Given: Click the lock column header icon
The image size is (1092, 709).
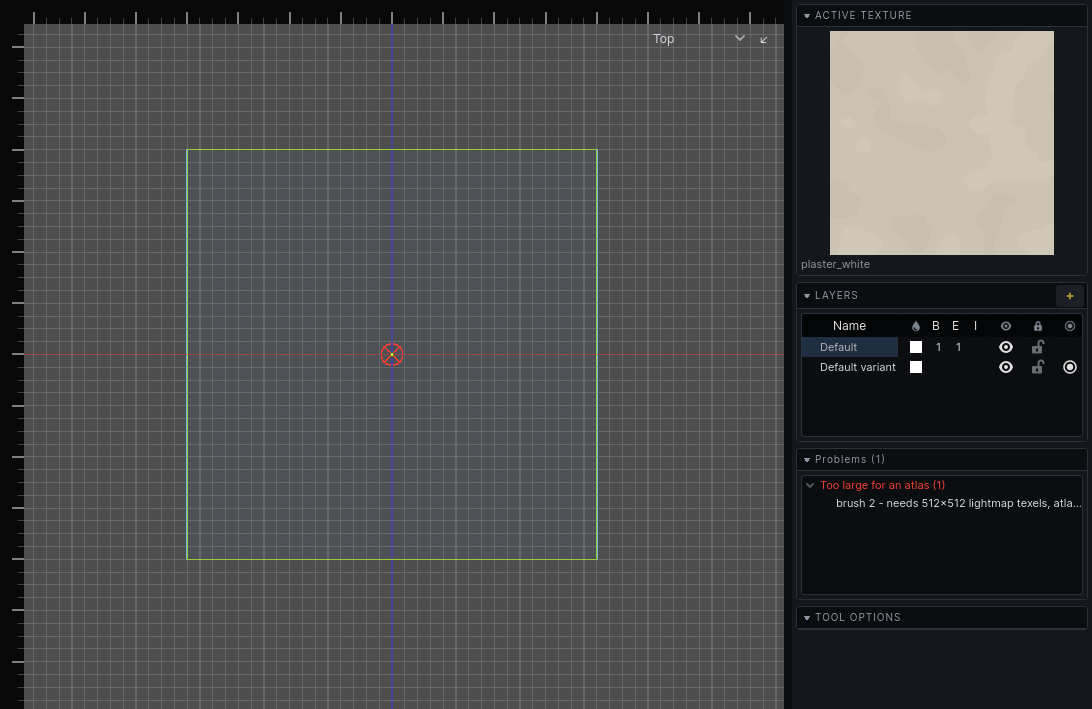Looking at the screenshot, I should click(1038, 326).
